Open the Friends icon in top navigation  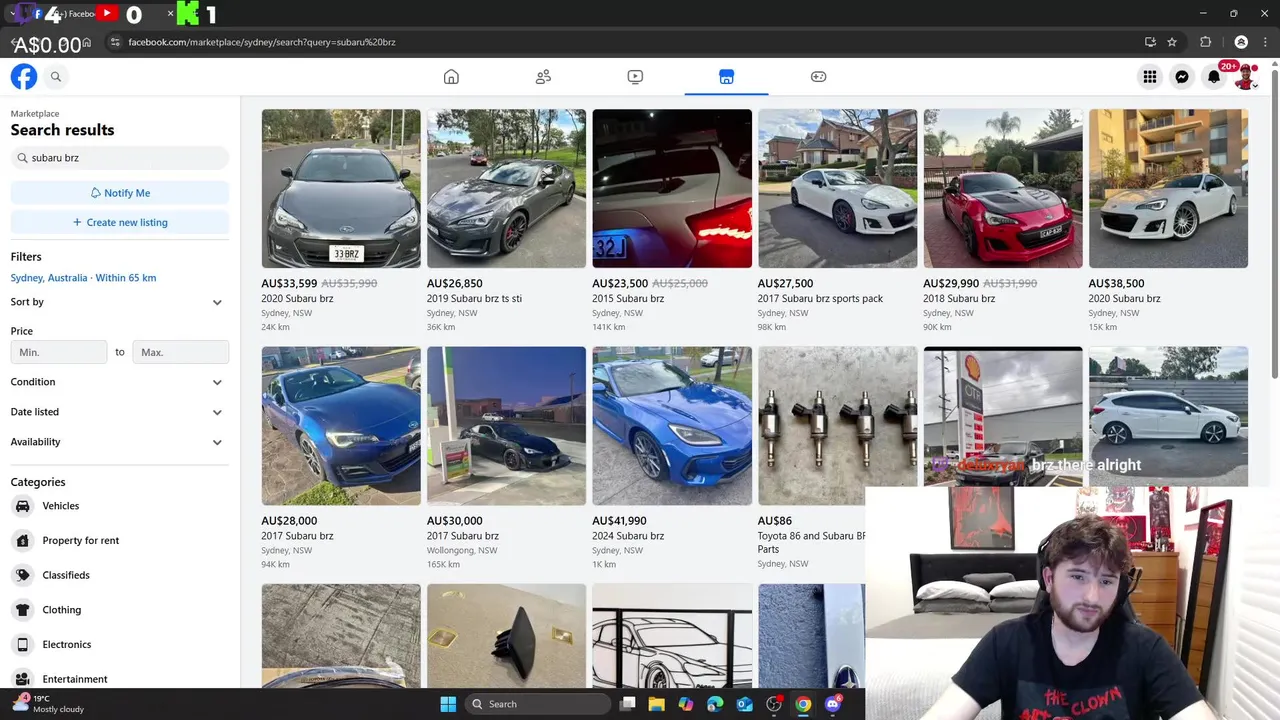[x=543, y=77]
